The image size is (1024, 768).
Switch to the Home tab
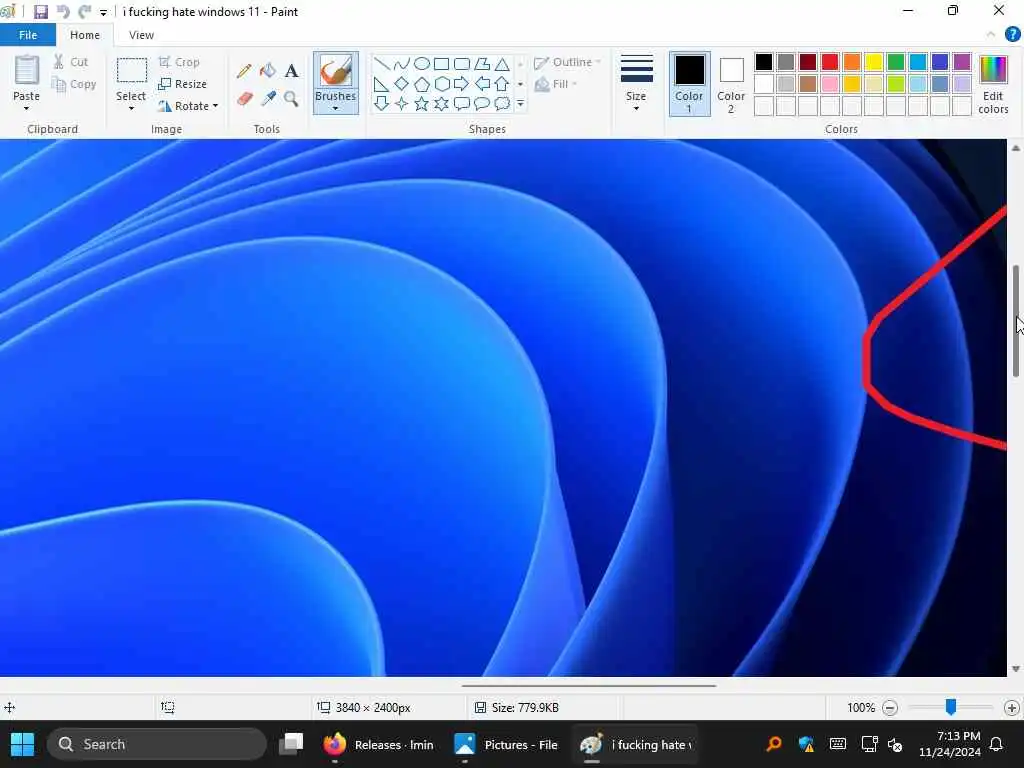point(85,35)
